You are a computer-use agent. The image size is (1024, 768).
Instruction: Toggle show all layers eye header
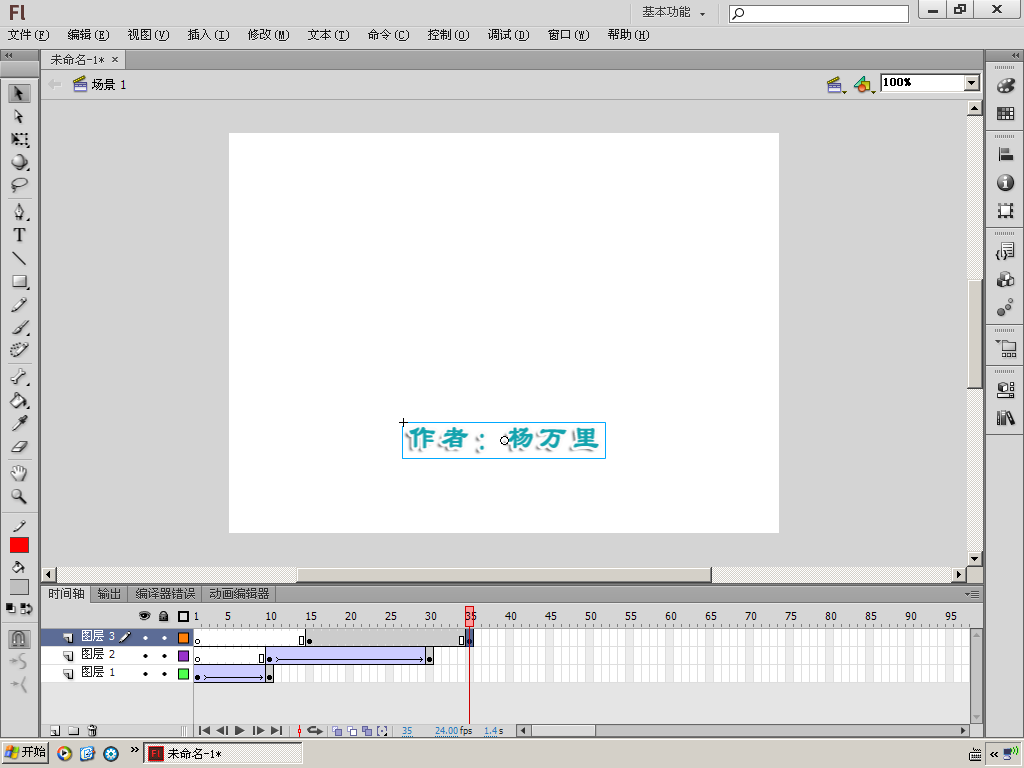(145, 616)
